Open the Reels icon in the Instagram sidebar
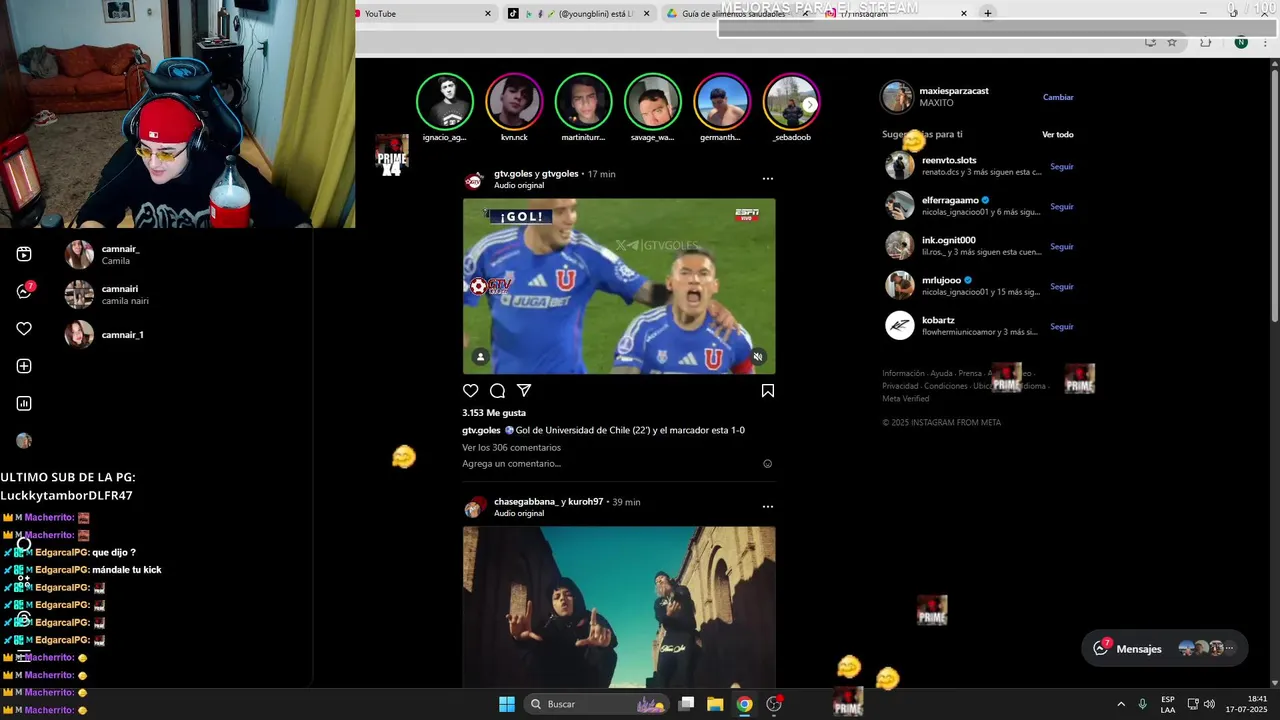Screen dimensions: 1280x720 tap(24, 254)
